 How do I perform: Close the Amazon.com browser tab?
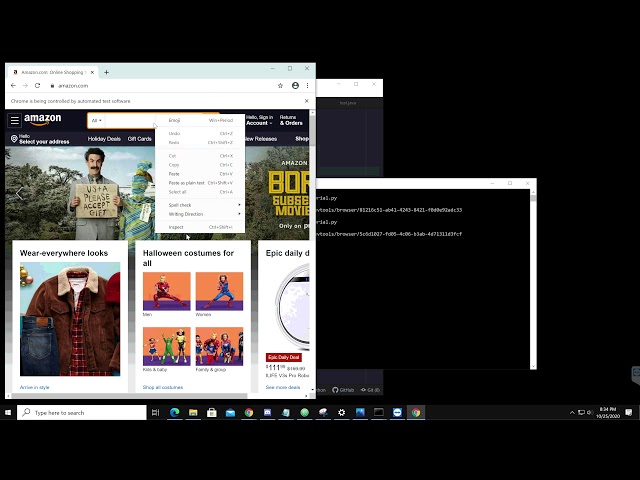pos(92,72)
